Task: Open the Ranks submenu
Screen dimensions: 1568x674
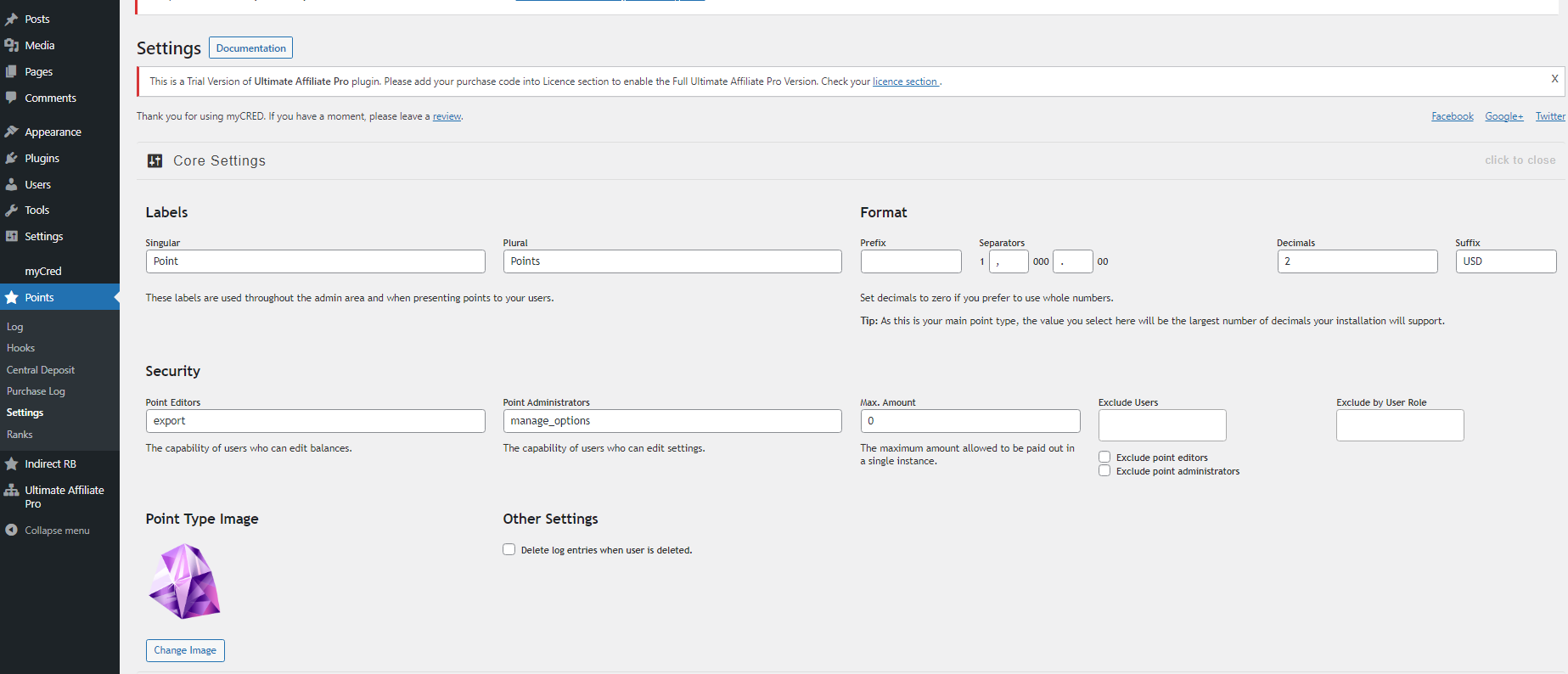Action: [x=20, y=435]
